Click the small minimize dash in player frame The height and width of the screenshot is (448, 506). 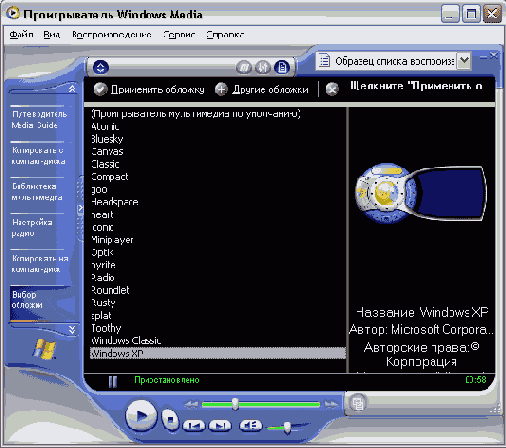483,57
